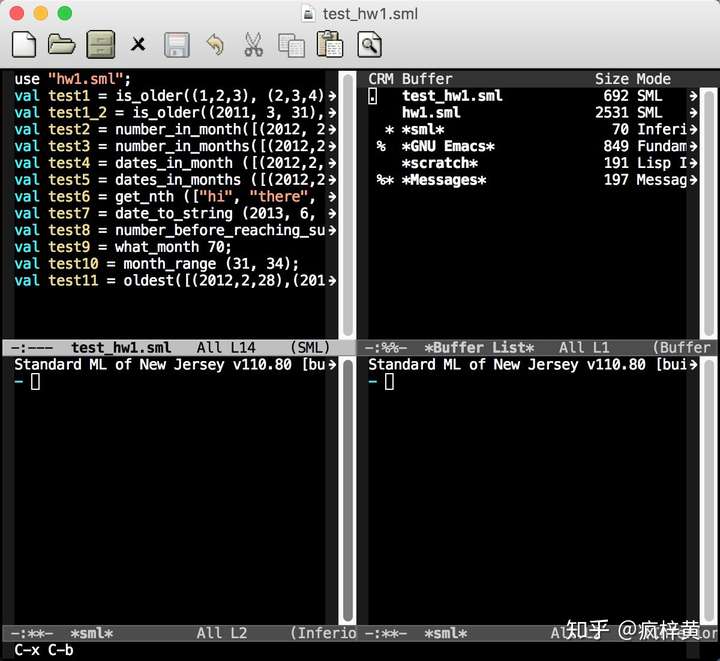
Task: Select the *Messages* buffer entry
Action: 444,180
